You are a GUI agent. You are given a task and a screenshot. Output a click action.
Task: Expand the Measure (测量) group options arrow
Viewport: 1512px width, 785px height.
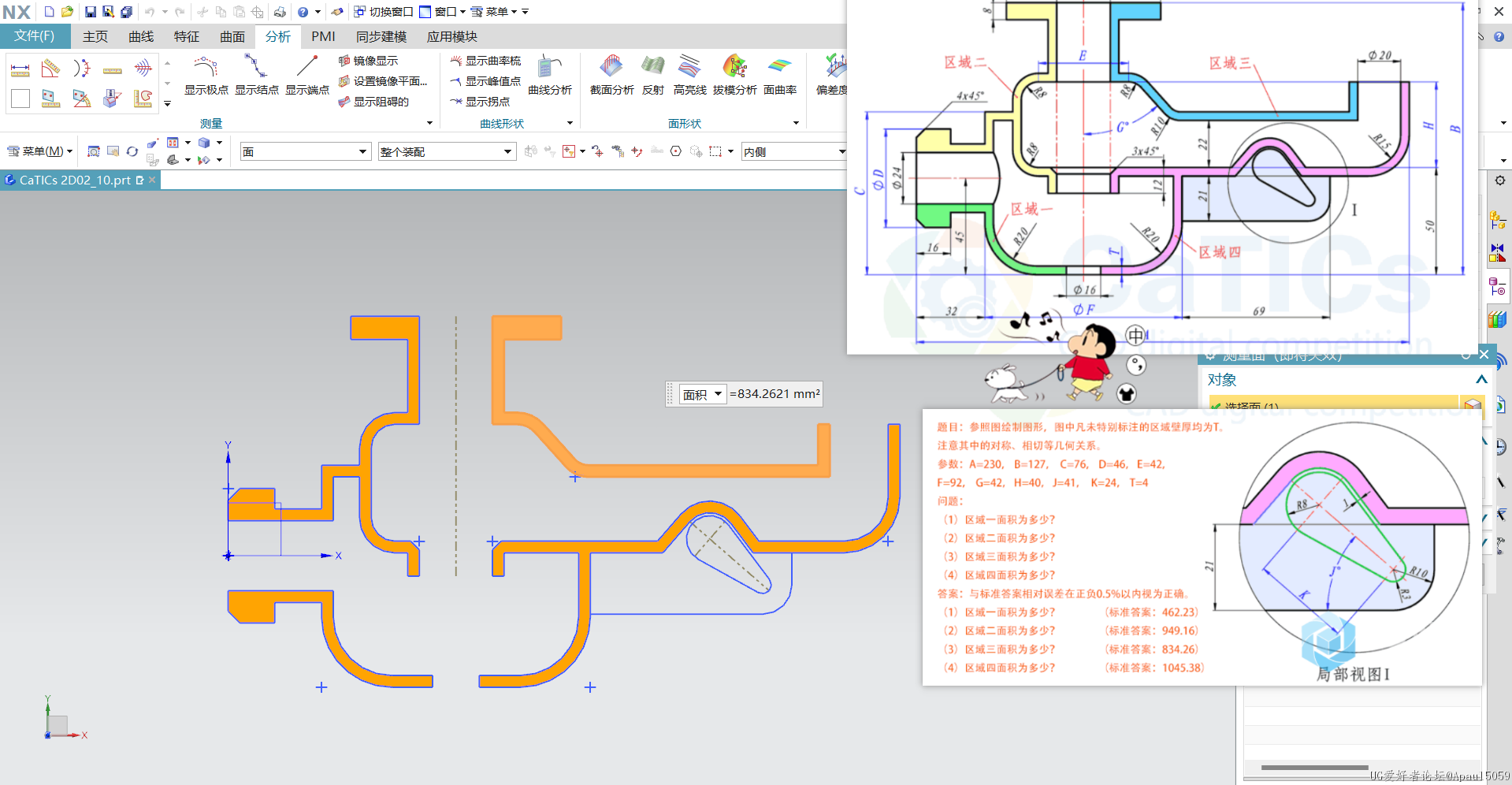(x=429, y=123)
